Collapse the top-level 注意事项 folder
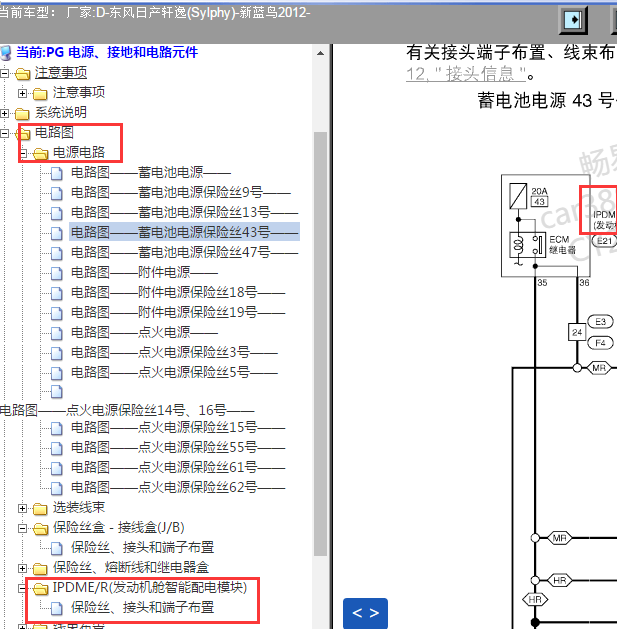This screenshot has height=629, width=617. (x=4, y=73)
